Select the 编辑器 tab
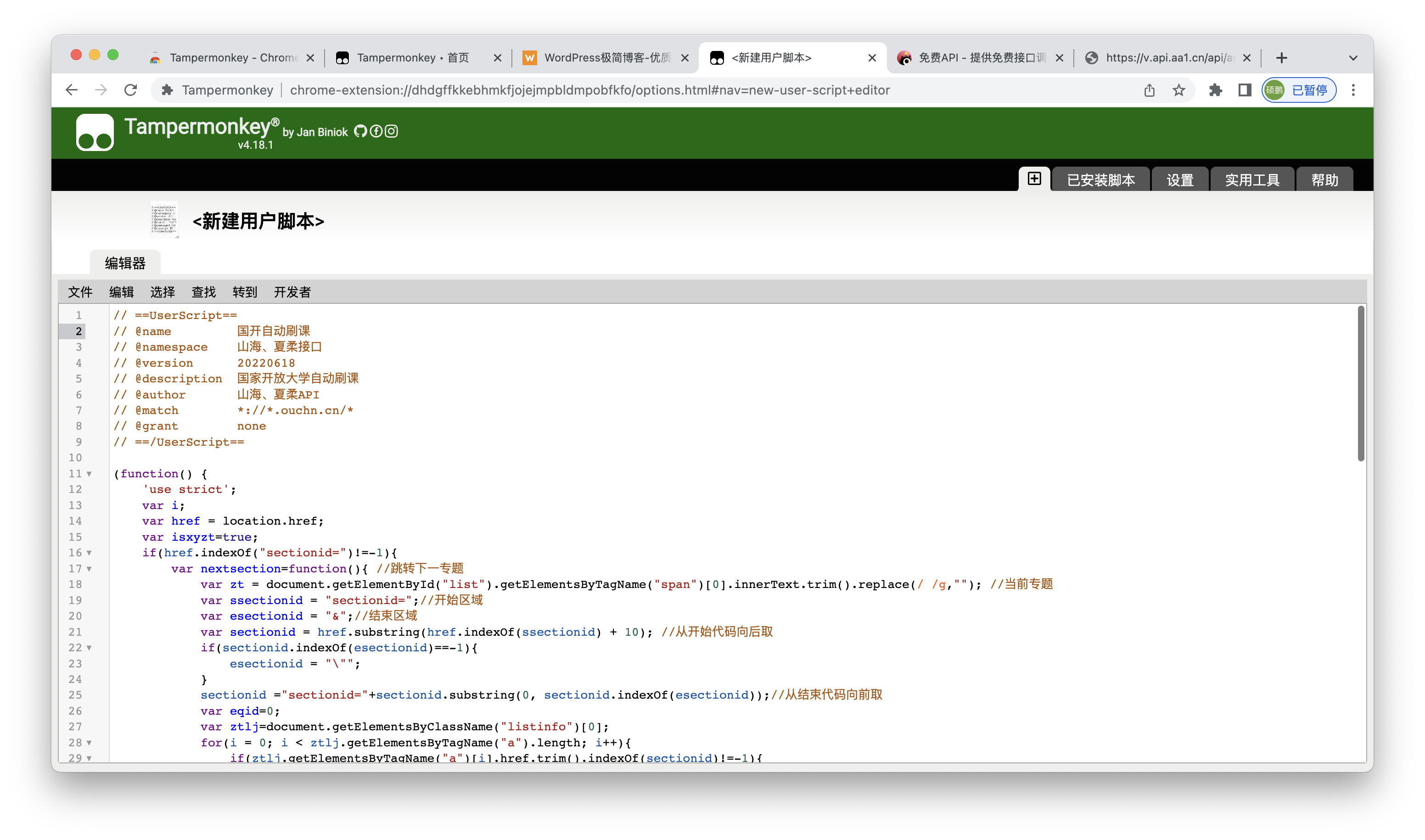The image size is (1425, 840). click(125, 263)
